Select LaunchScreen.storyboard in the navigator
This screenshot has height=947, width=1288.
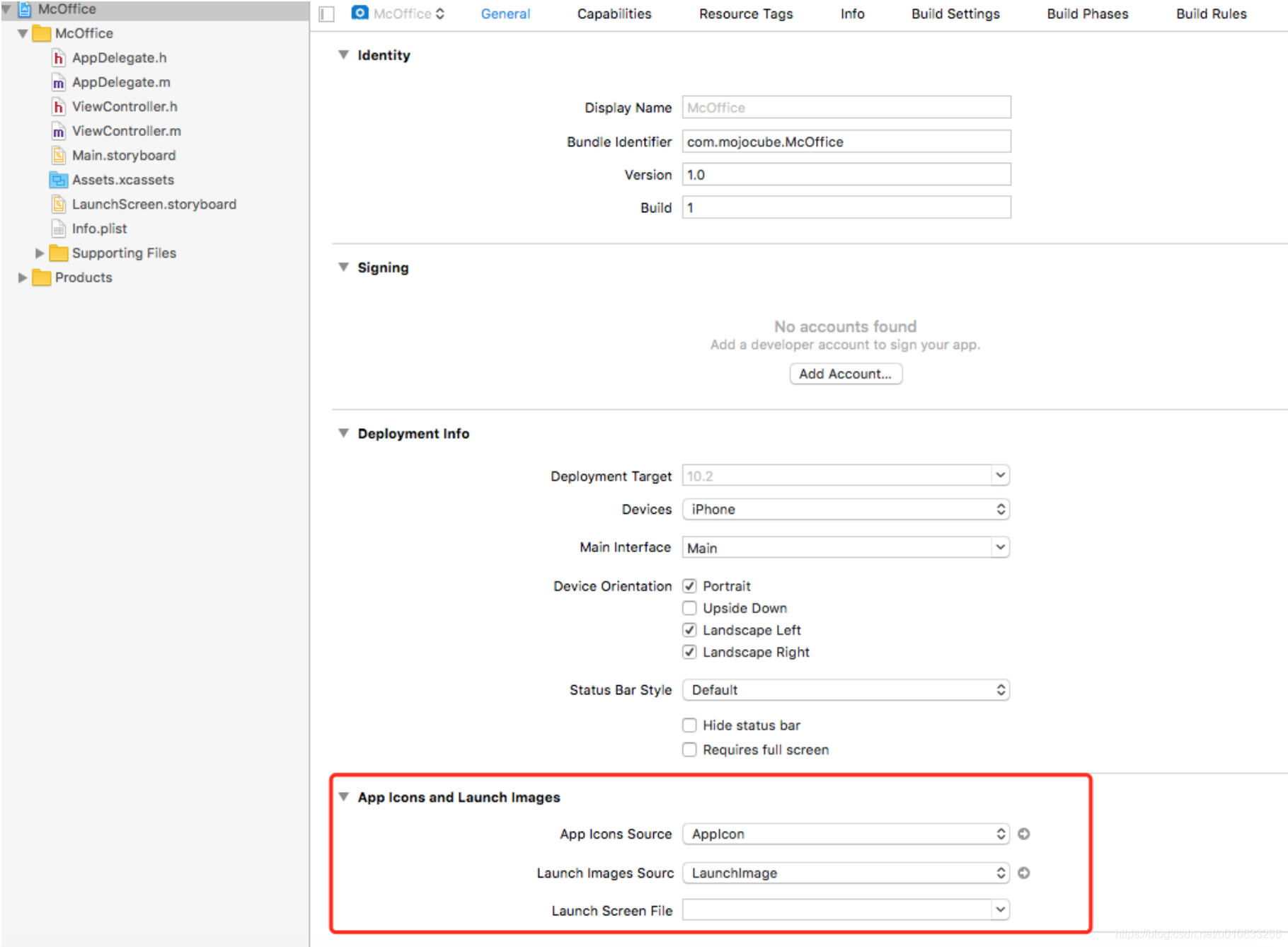154,205
